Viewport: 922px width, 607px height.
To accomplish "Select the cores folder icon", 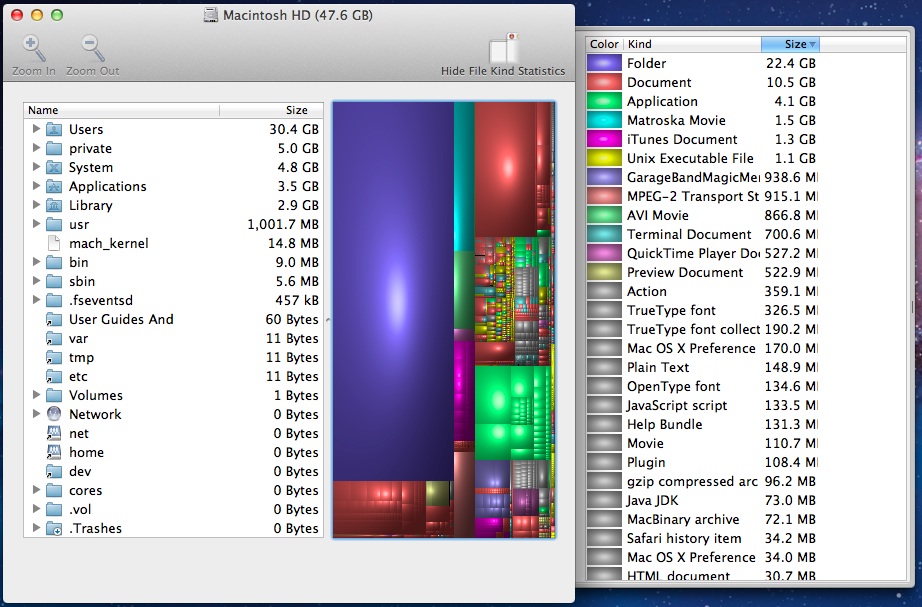I will pos(54,491).
